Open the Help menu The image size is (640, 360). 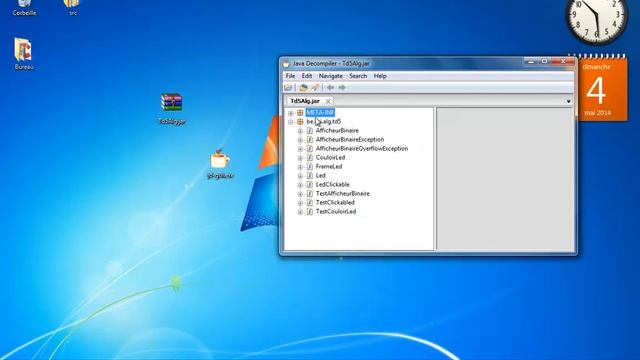pos(380,76)
